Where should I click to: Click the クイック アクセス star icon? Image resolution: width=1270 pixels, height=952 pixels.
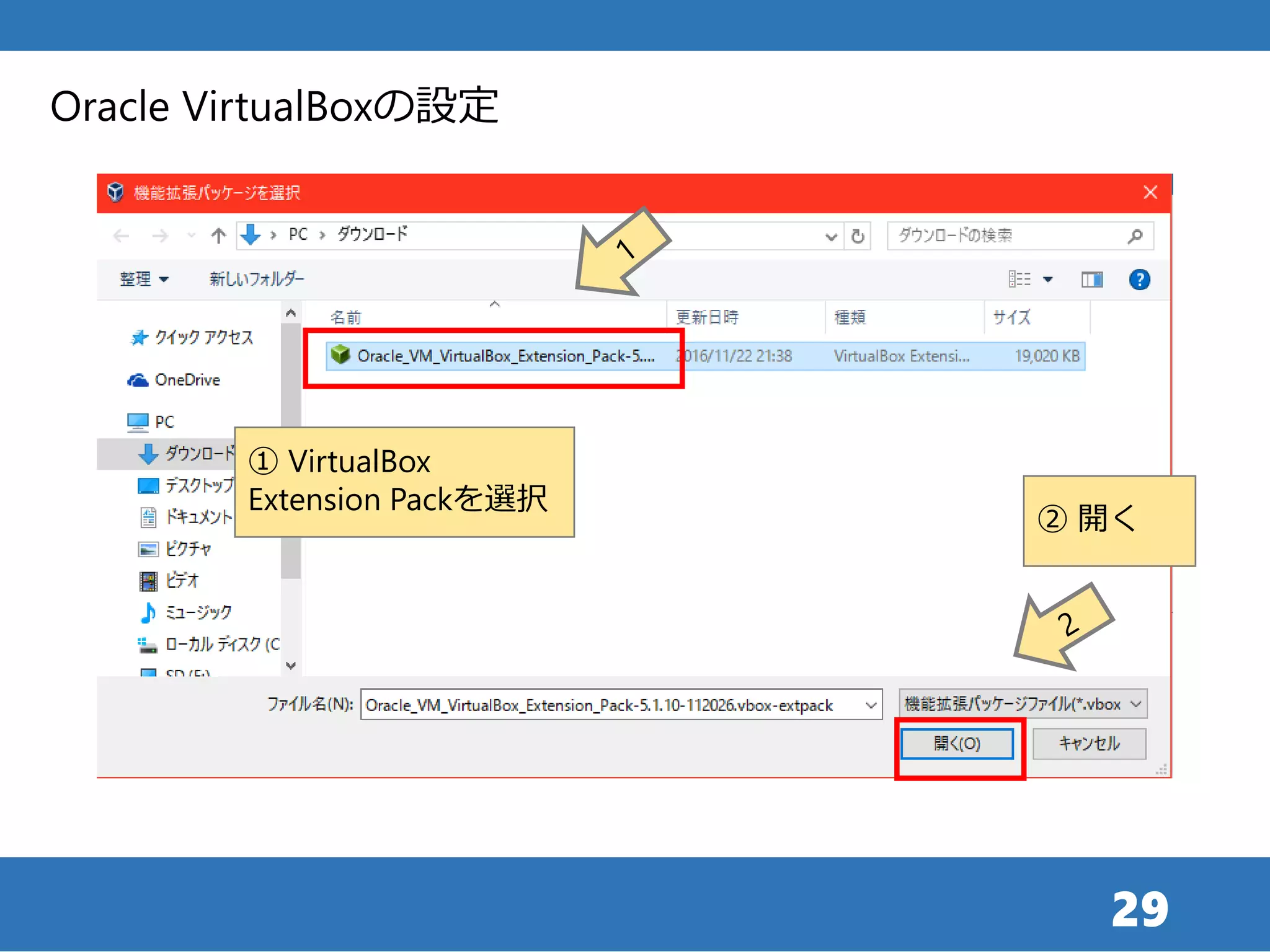pos(140,337)
